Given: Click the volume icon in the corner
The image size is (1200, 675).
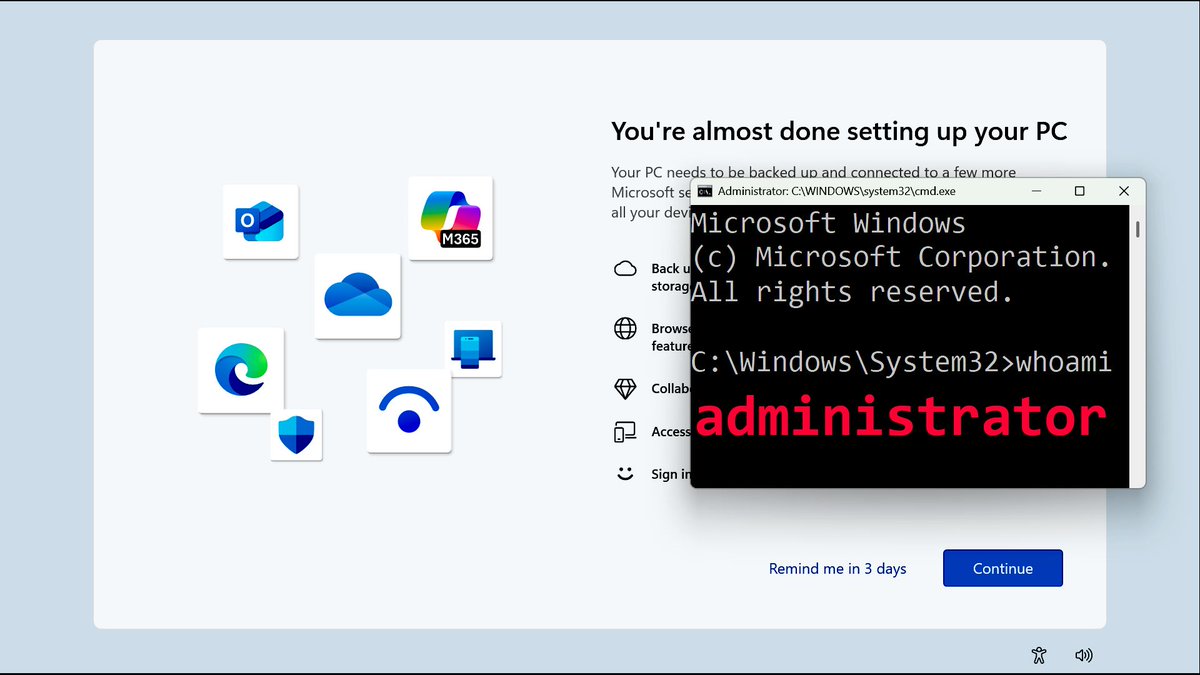Looking at the screenshot, I should point(1084,655).
